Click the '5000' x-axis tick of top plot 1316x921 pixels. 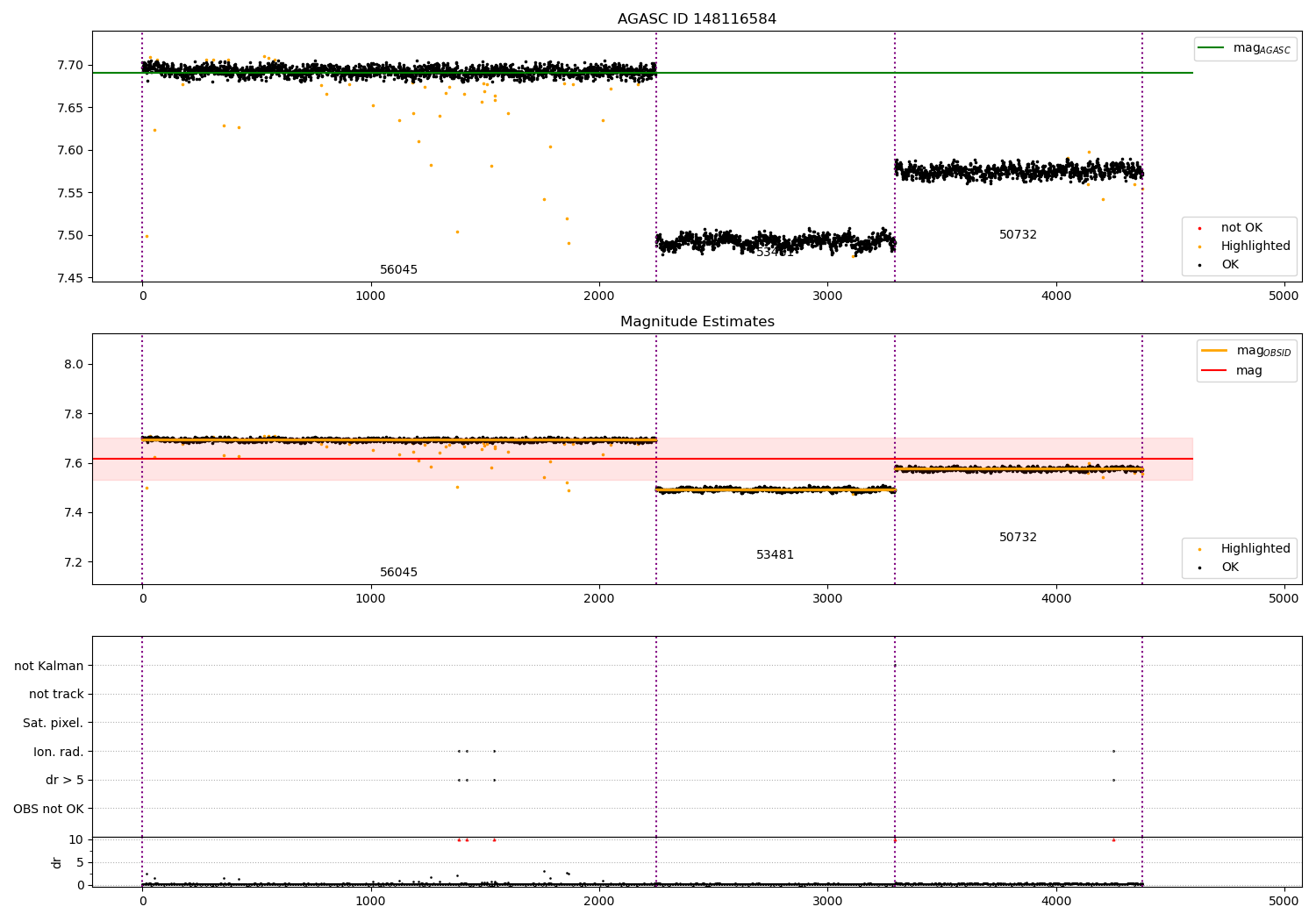click(1284, 296)
